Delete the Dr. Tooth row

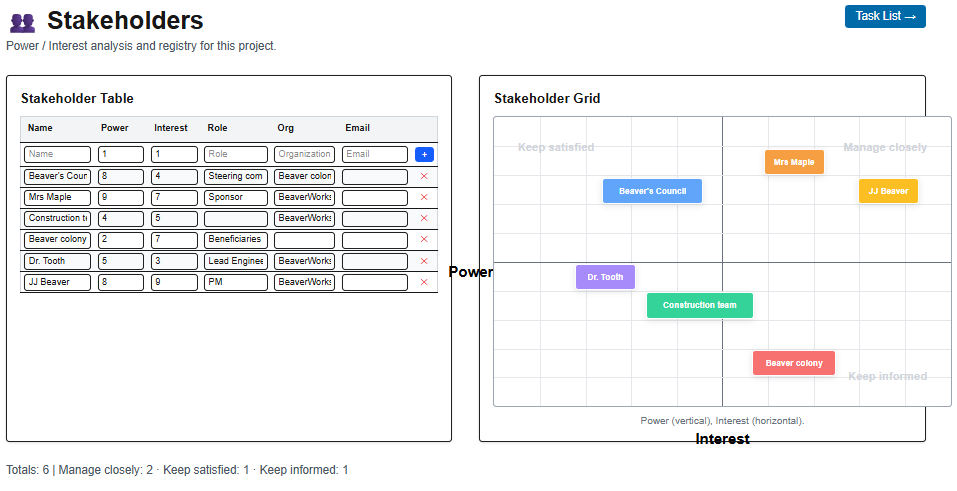pyautogui.click(x=424, y=261)
